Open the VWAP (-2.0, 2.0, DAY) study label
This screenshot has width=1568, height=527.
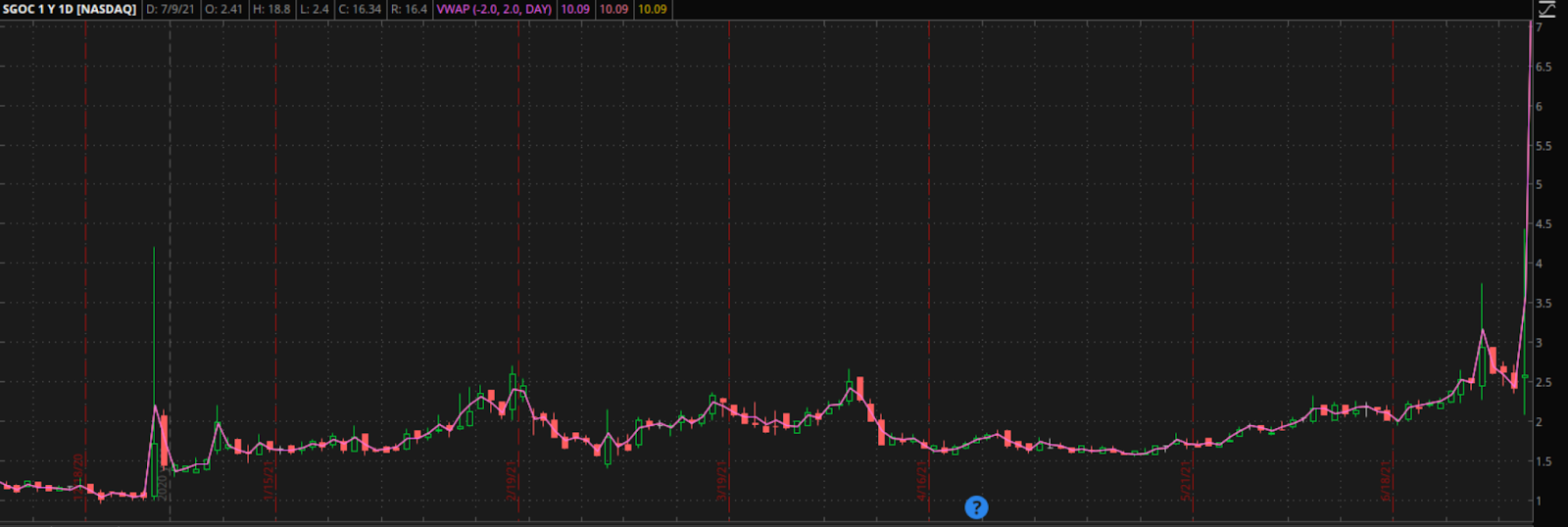tap(494, 9)
